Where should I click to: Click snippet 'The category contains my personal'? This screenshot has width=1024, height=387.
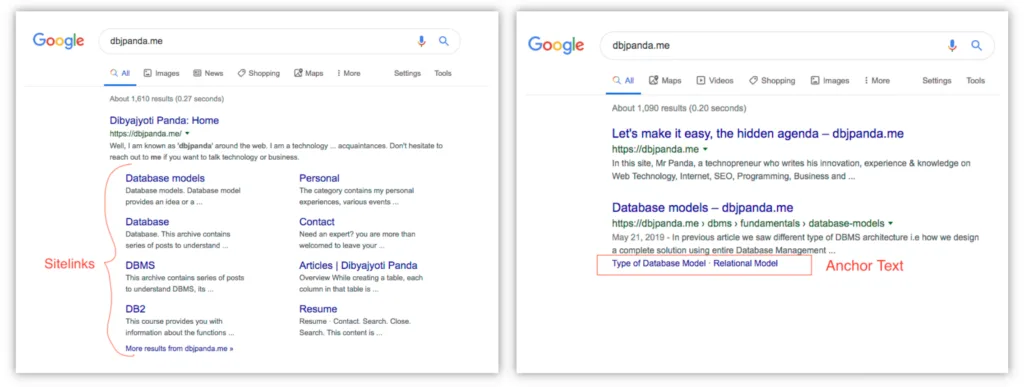tap(356, 196)
